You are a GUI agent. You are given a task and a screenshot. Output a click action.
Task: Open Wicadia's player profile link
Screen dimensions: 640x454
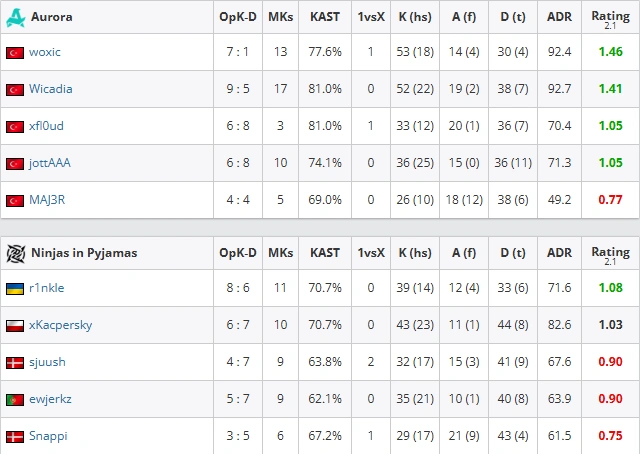point(51,89)
